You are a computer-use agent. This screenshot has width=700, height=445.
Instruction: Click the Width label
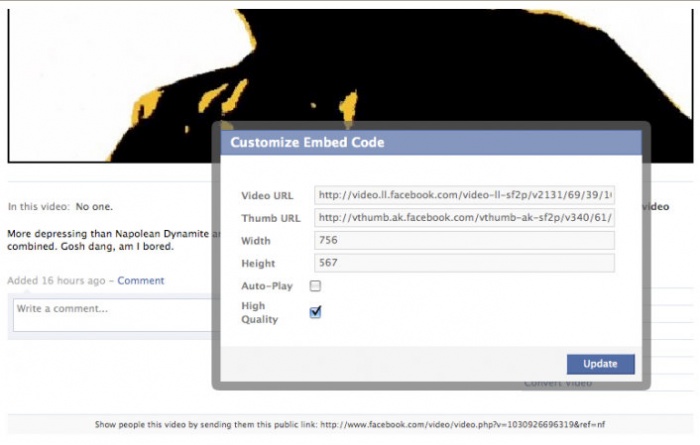tap(256, 241)
